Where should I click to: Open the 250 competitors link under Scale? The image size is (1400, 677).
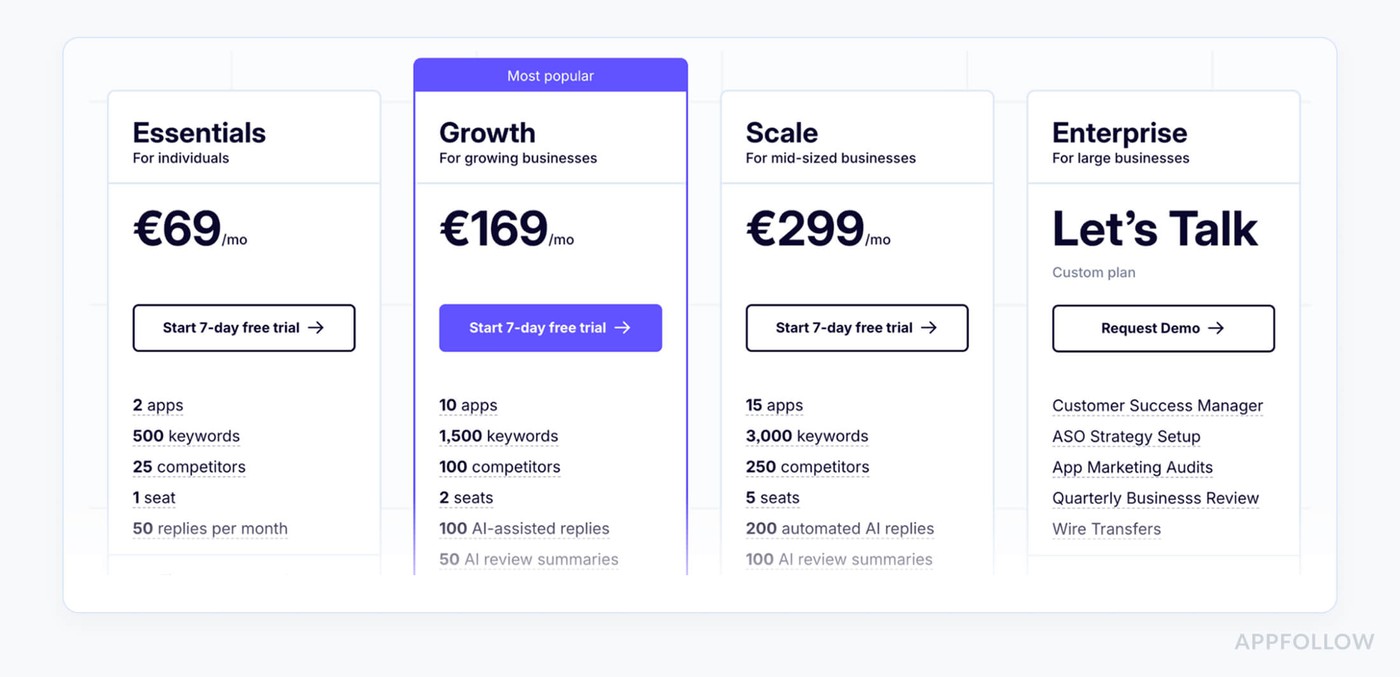(807, 466)
